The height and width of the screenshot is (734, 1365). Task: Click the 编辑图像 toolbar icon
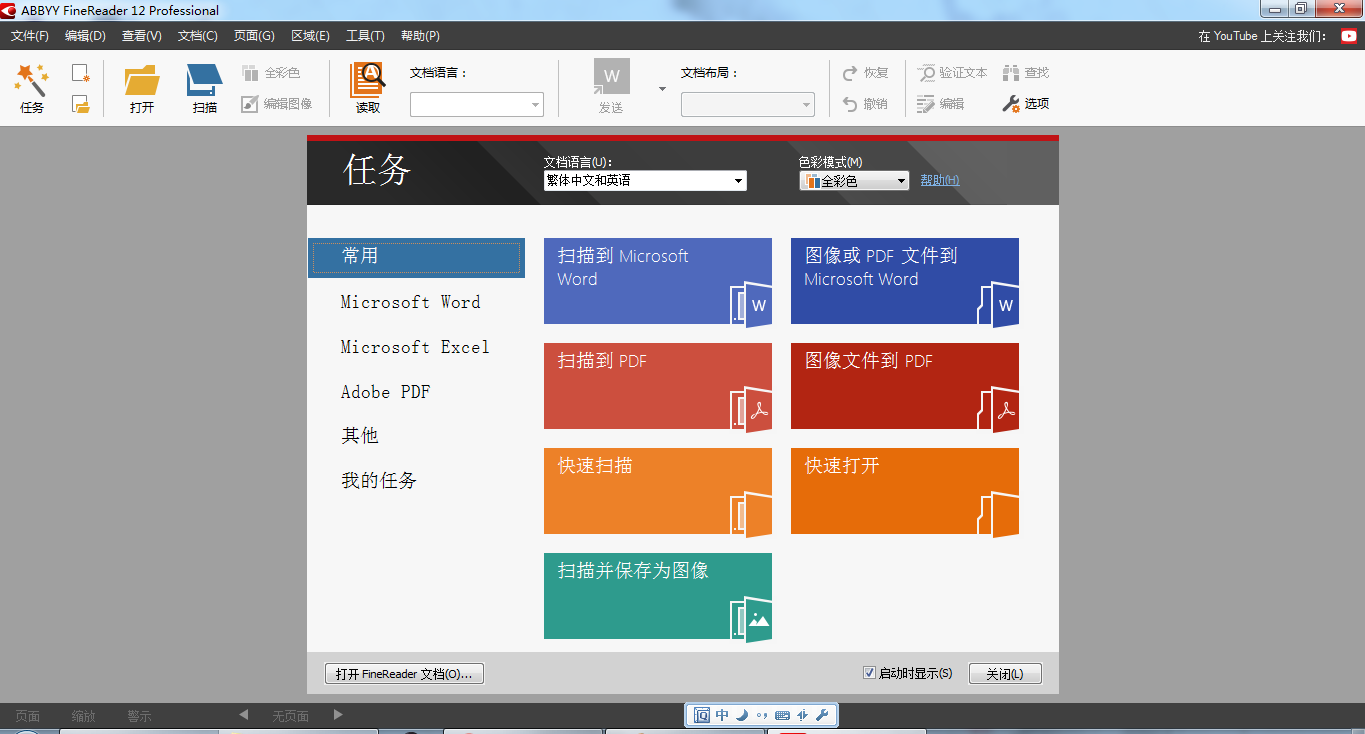250,104
